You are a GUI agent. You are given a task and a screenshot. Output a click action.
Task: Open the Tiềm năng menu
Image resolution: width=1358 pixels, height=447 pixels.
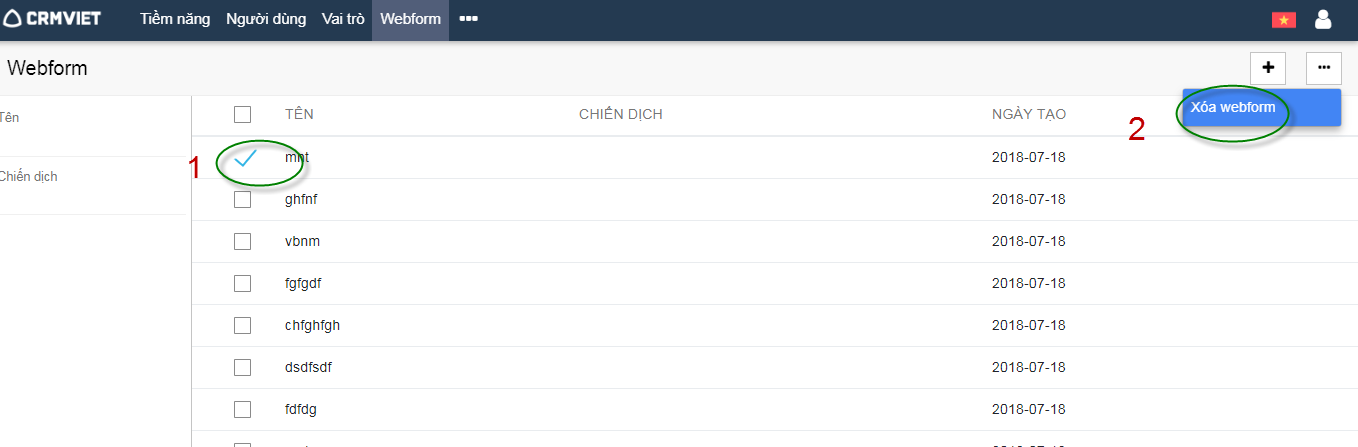pyautogui.click(x=175, y=19)
